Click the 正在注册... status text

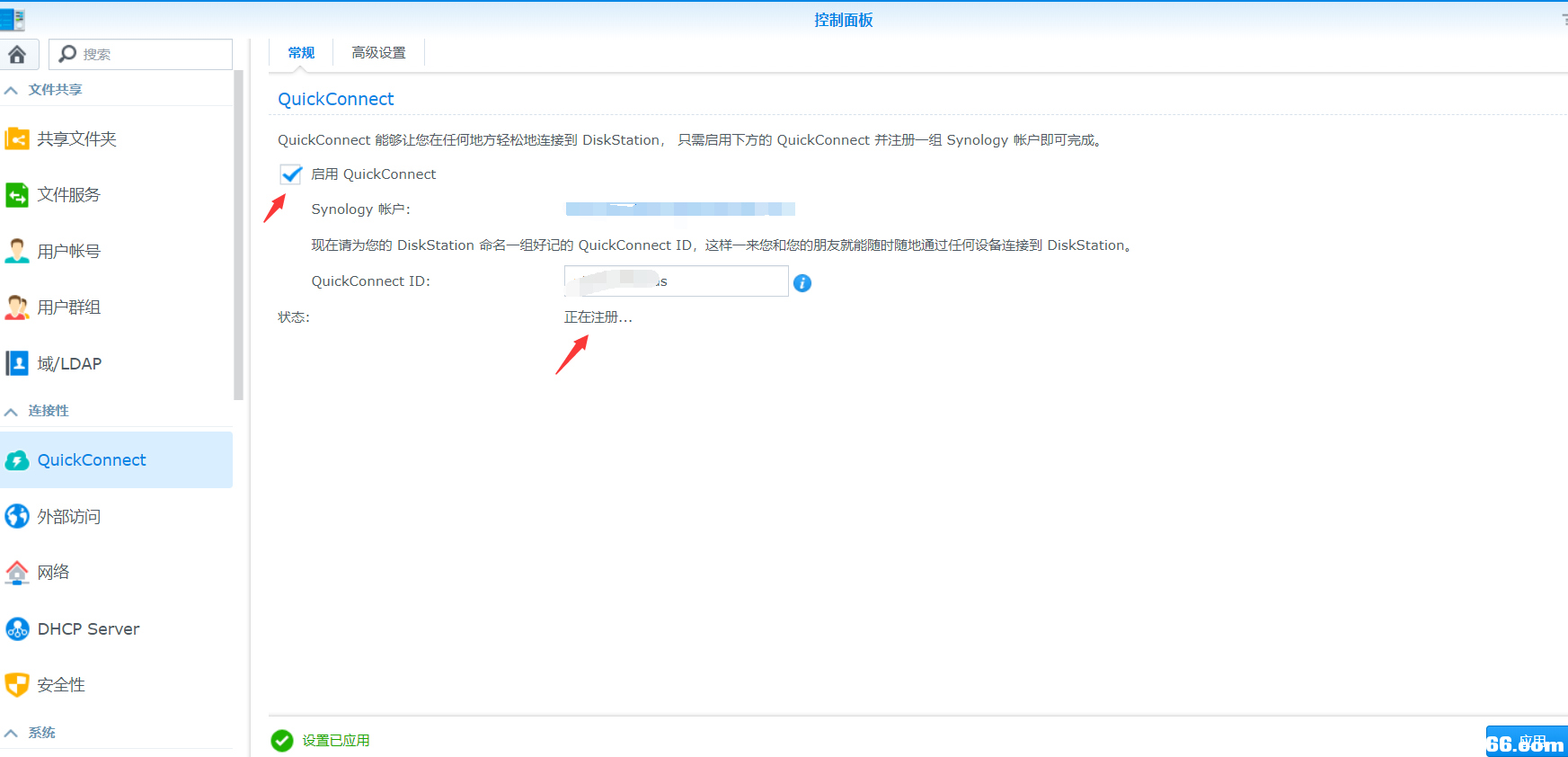click(x=598, y=317)
